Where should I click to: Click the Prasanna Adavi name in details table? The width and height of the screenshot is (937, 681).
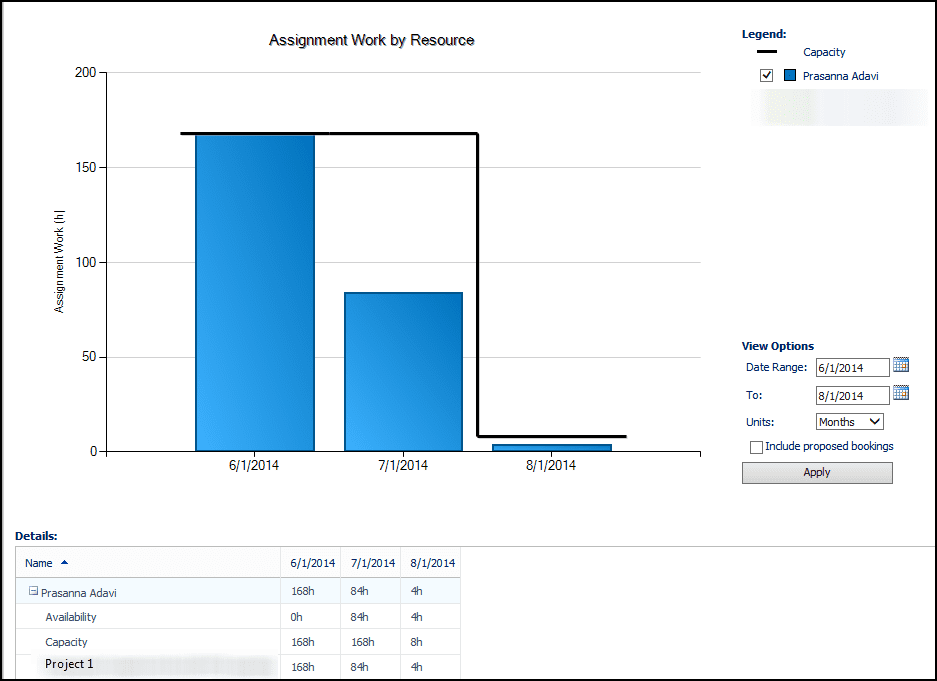(x=79, y=593)
